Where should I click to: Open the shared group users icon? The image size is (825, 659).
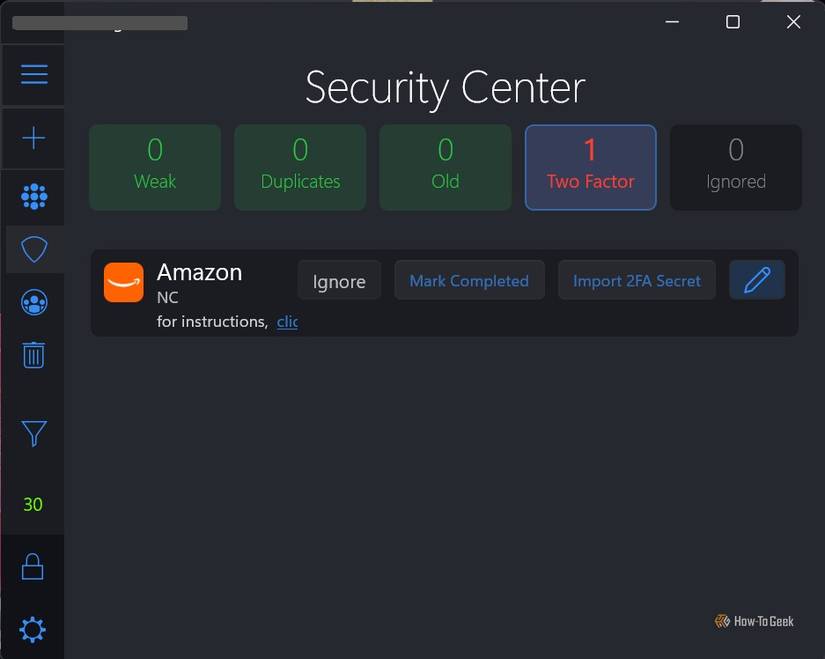tap(34, 302)
